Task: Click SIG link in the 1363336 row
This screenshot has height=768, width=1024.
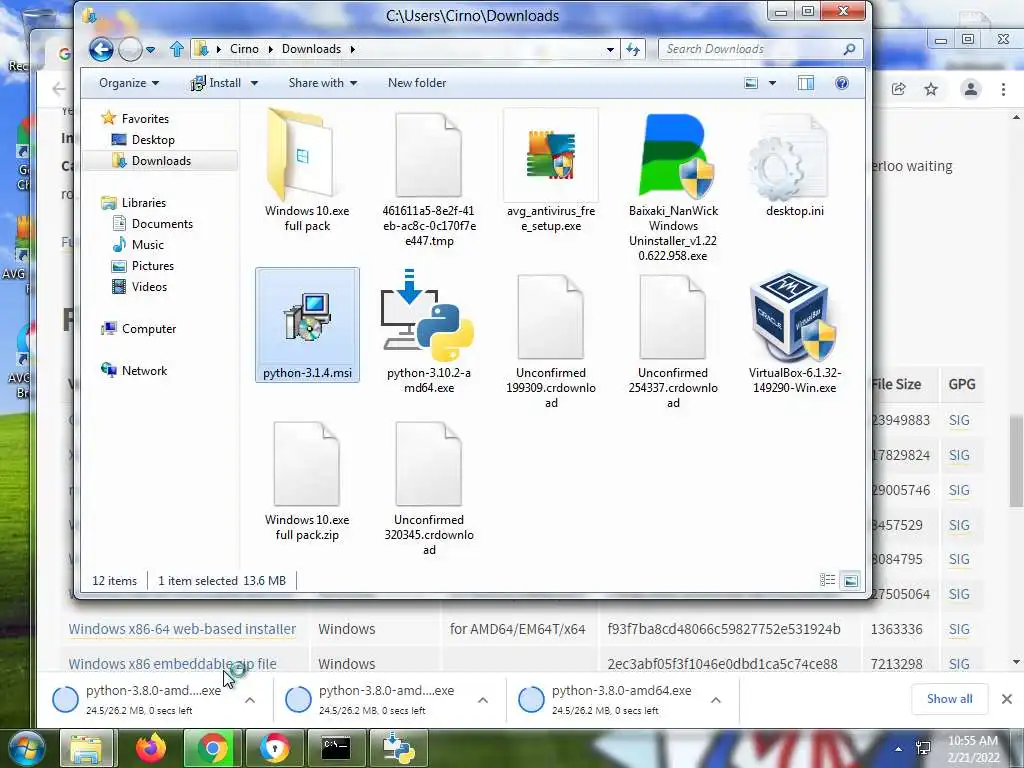Action: click(x=959, y=629)
